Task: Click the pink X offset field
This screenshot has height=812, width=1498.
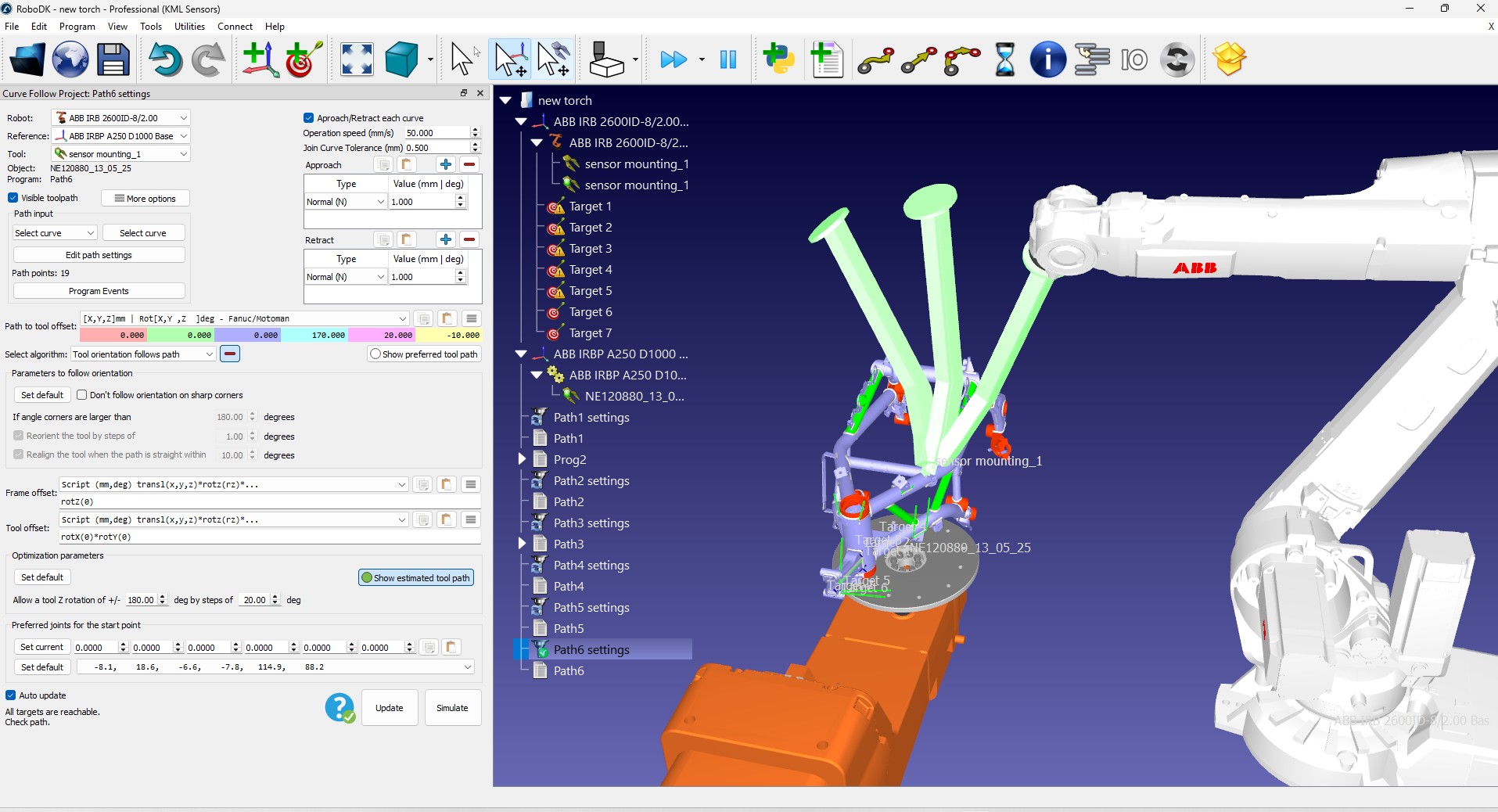Action: (113, 335)
